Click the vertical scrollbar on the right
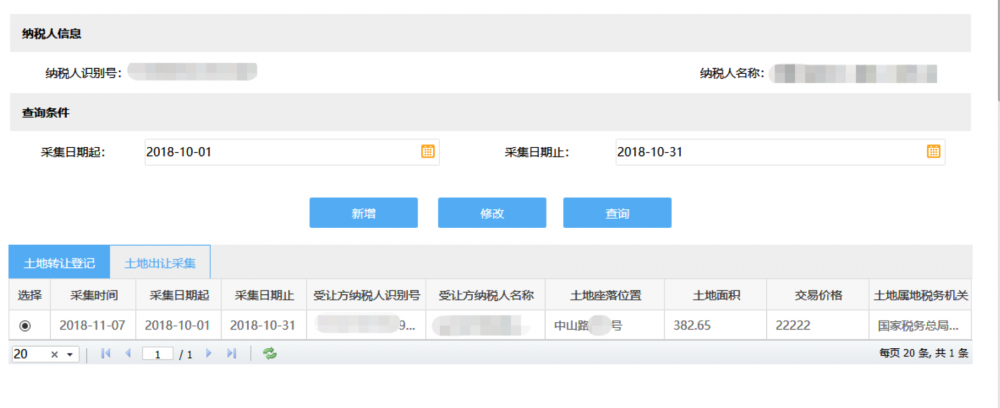 [x=994, y=200]
